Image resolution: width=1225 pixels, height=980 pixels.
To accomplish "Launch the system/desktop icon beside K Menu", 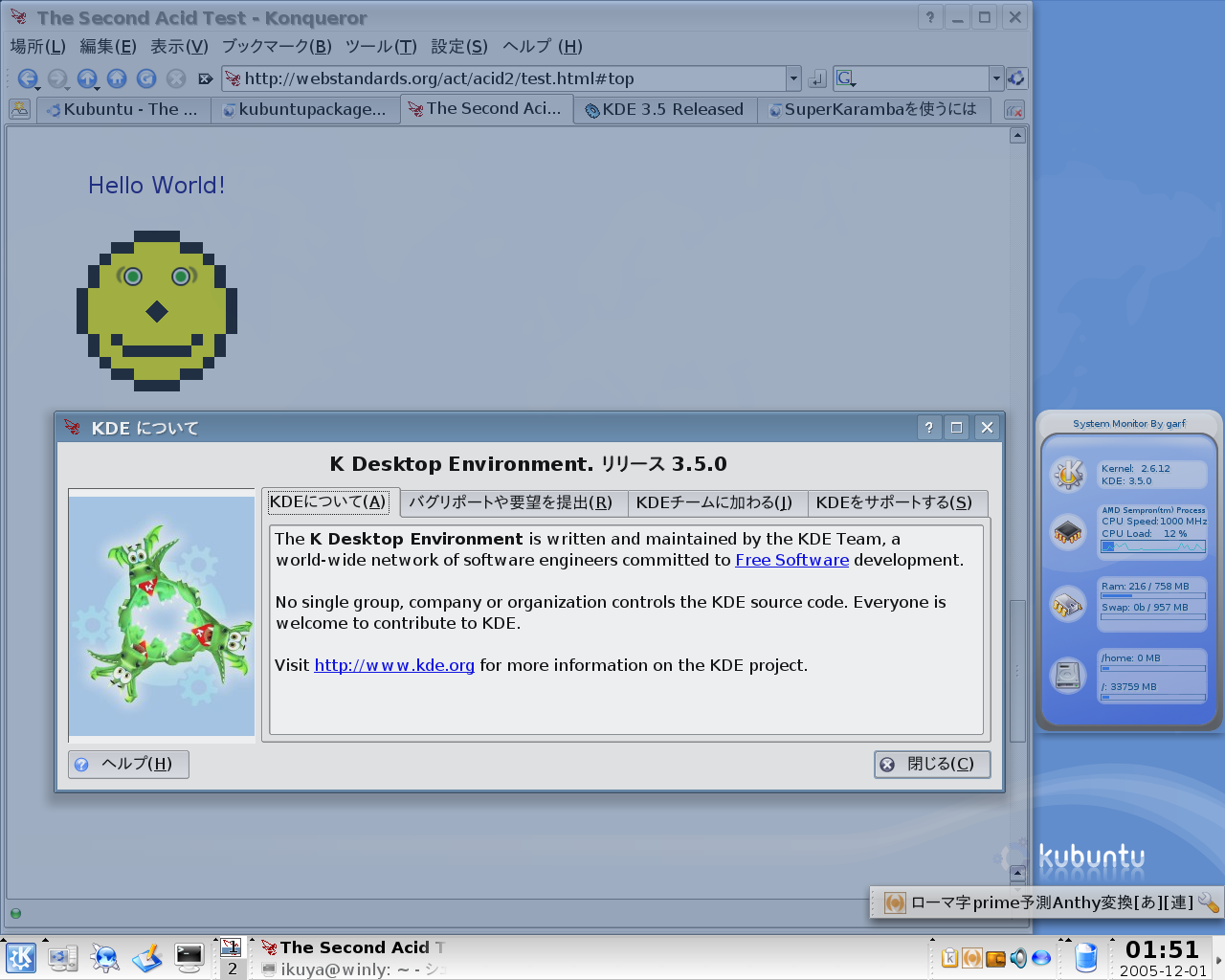I will point(63,957).
